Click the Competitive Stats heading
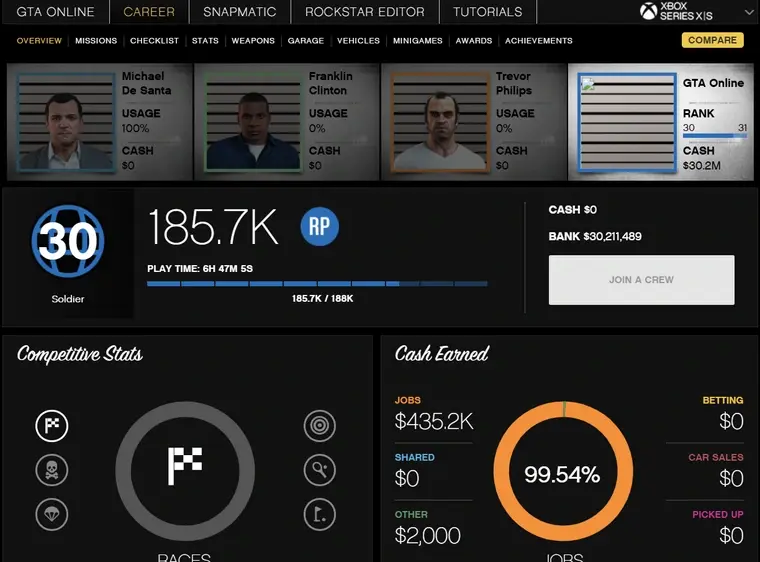760x562 pixels. [80, 354]
